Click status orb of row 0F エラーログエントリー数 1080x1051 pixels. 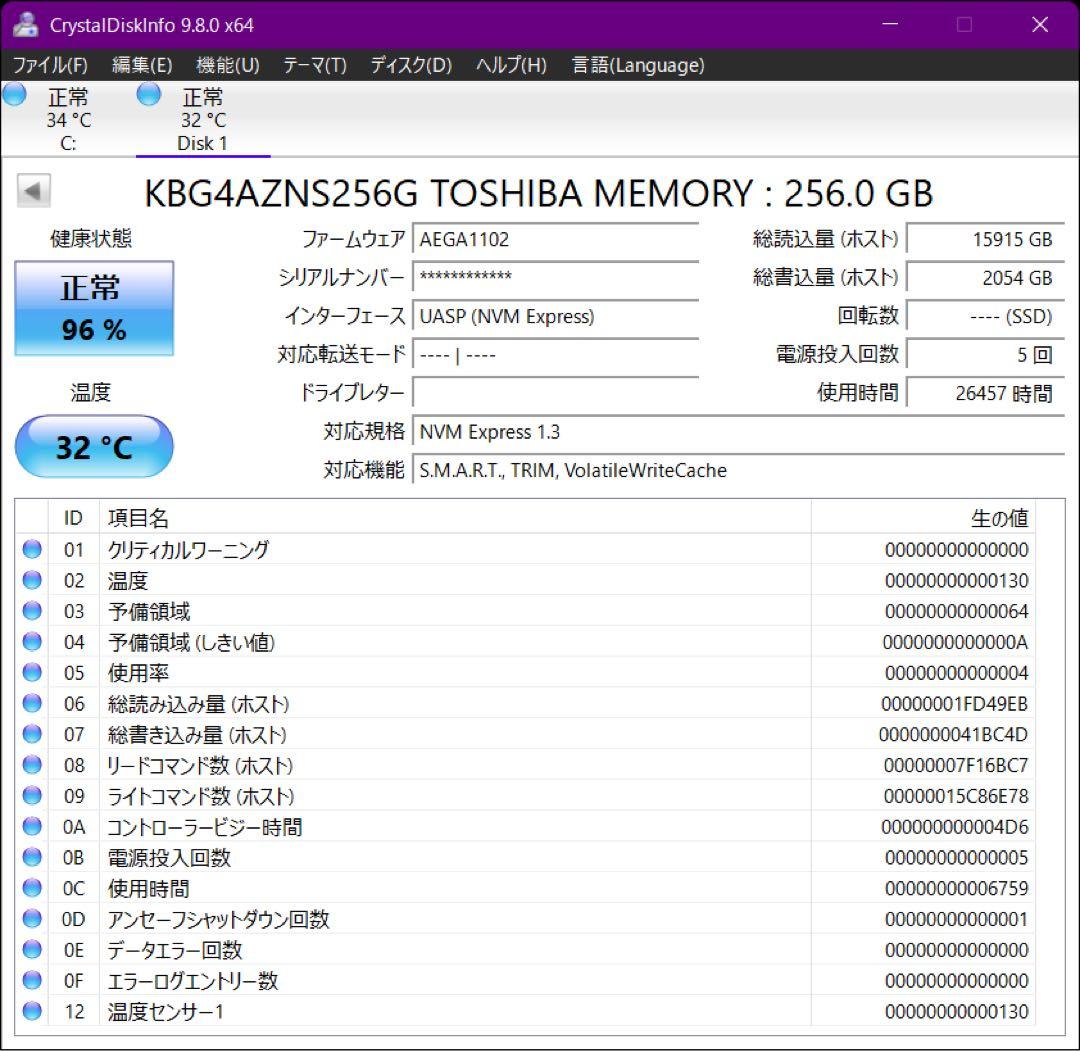pos(32,980)
